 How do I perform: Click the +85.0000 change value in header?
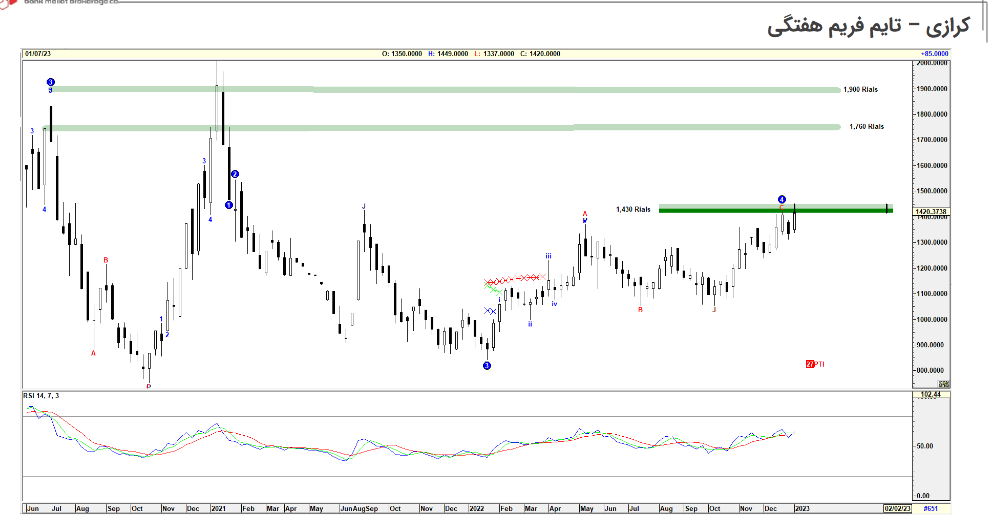coord(934,53)
